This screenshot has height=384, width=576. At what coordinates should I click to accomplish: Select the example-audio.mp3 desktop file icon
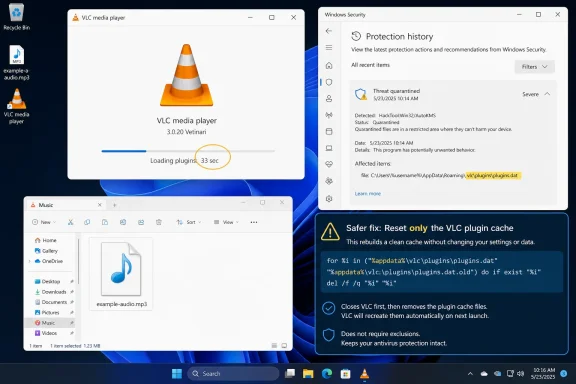tap(16, 62)
